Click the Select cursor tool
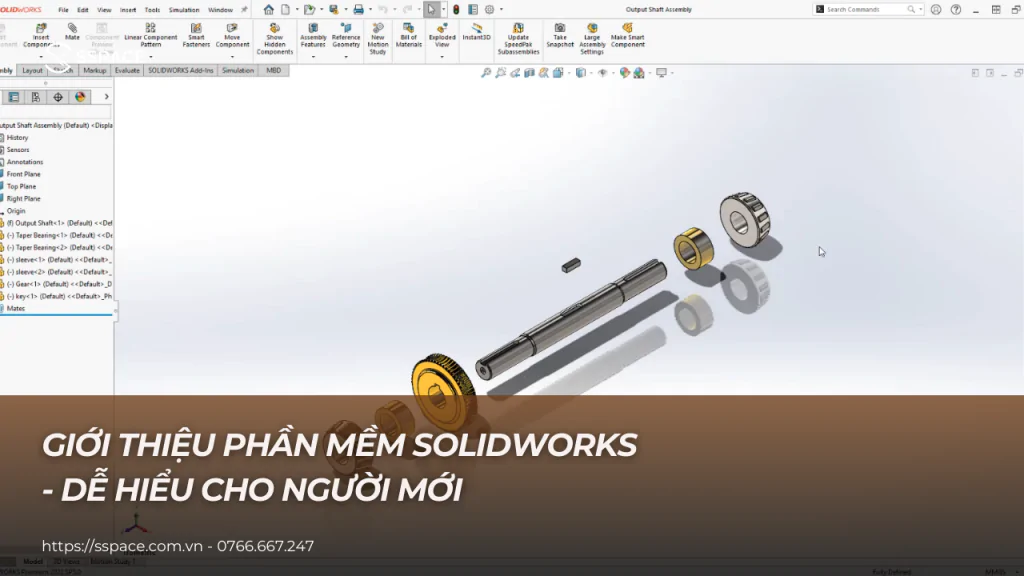 click(431, 10)
